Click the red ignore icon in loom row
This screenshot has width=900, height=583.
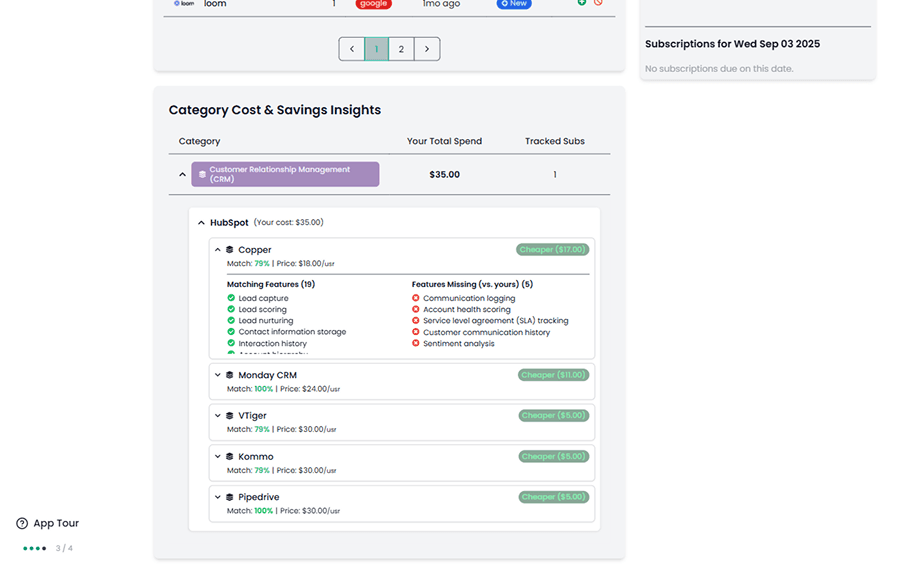pyautogui.click(x=598, y=3)
